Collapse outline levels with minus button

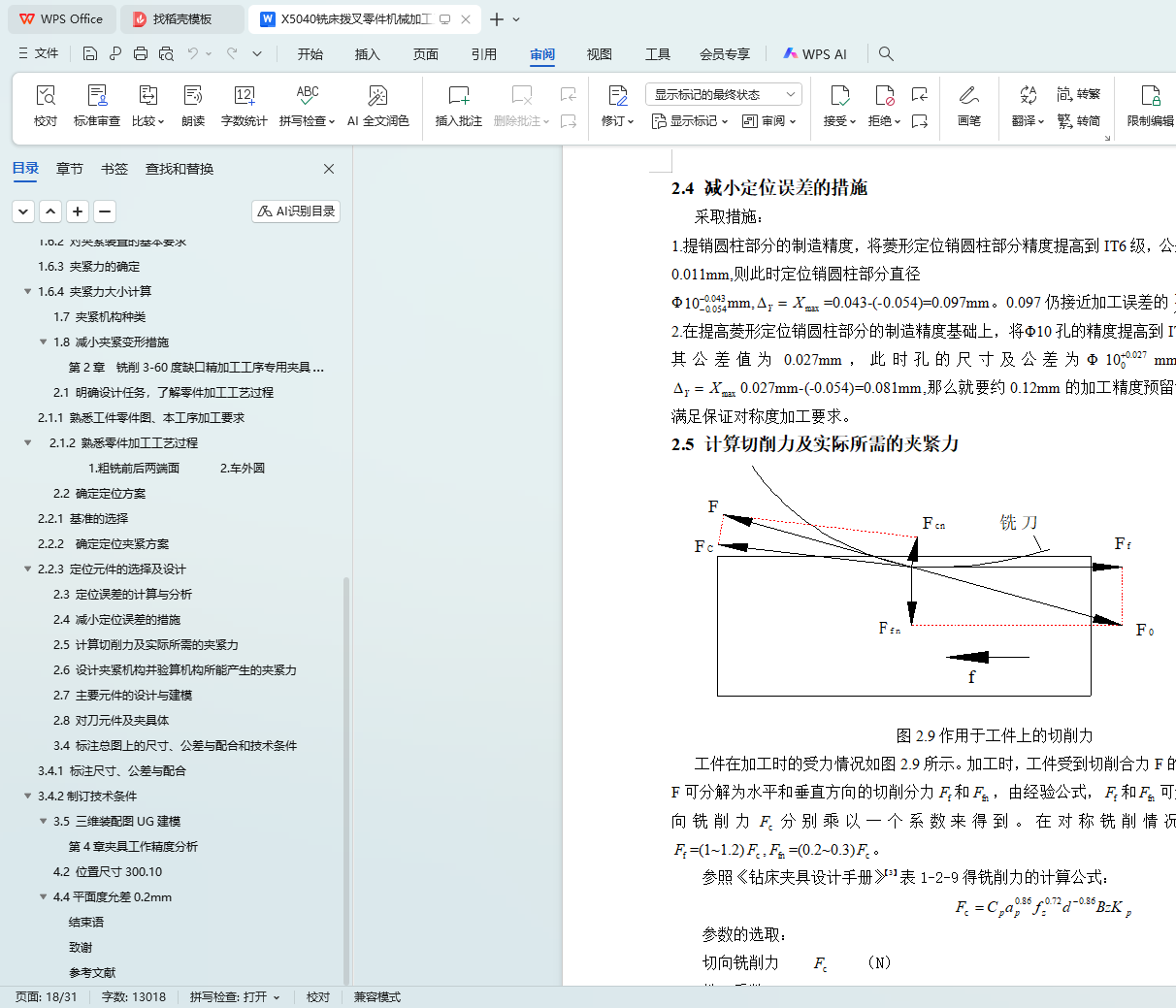[x=105, y=211]
